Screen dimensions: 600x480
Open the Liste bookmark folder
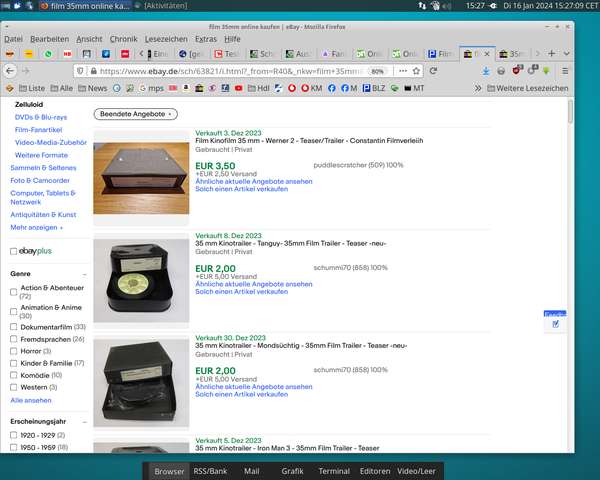tap(33, 88)
